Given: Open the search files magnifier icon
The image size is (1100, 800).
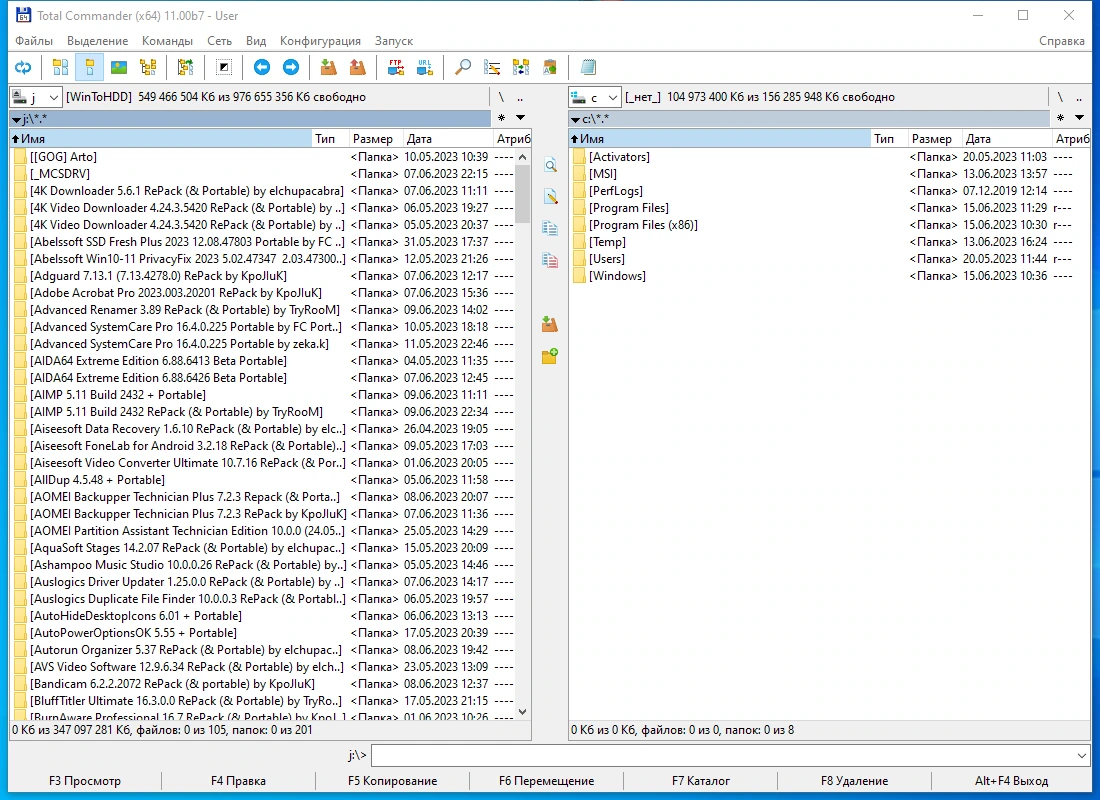Looking at the screenshot, I should [x=463, y=67].
